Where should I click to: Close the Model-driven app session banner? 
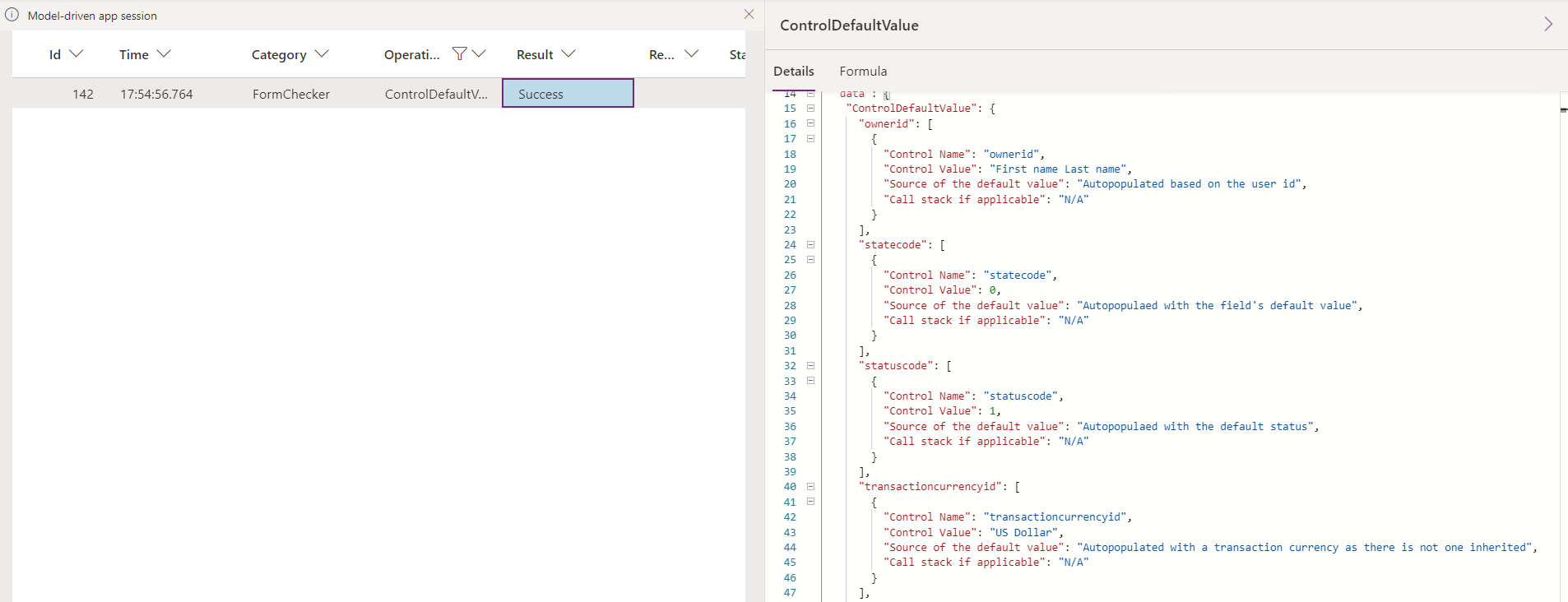(749, 14)
